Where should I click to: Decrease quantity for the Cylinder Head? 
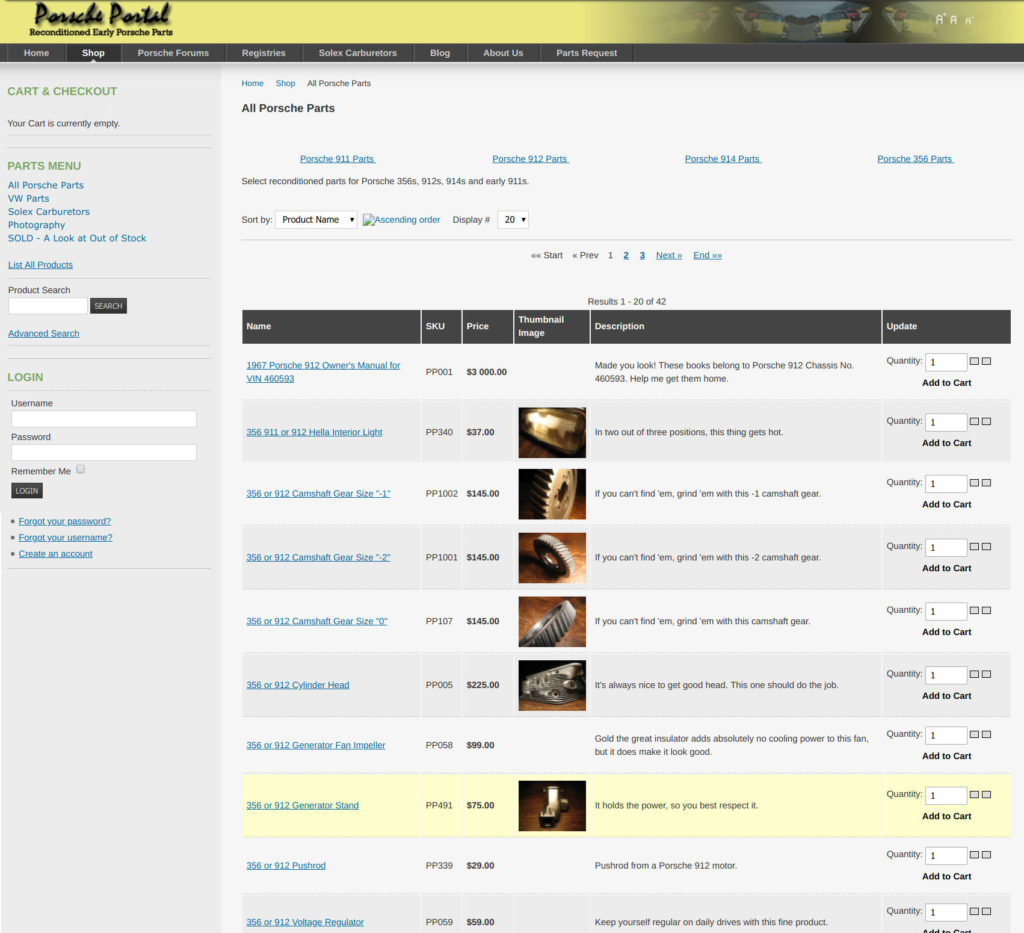click(986, 674)
